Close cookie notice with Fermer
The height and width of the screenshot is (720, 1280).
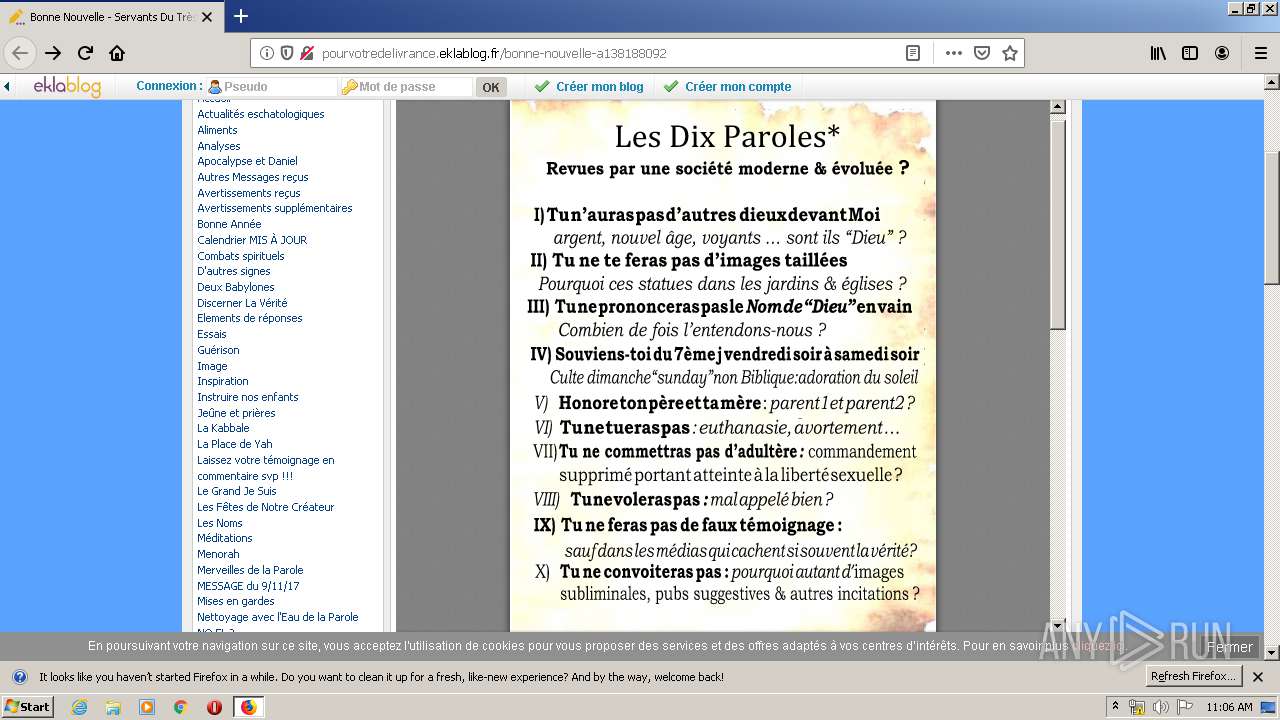pyautogui.click(x=1229, y=647)
